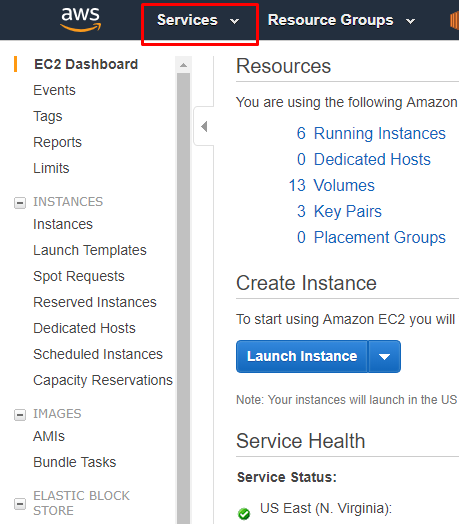Collapse the ELASTIC BLOCK STORE section

tap(20, 504)
